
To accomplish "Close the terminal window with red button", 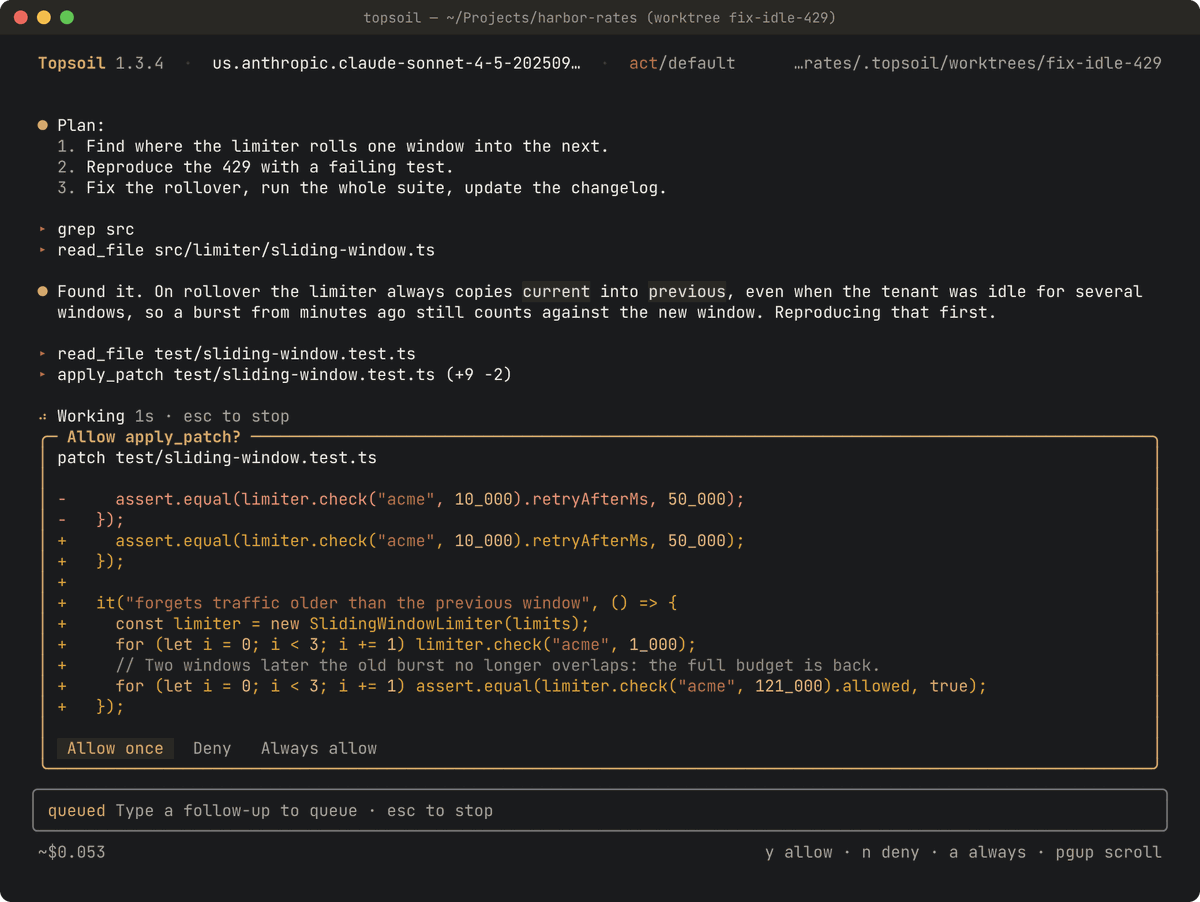I will coord(20,18).
